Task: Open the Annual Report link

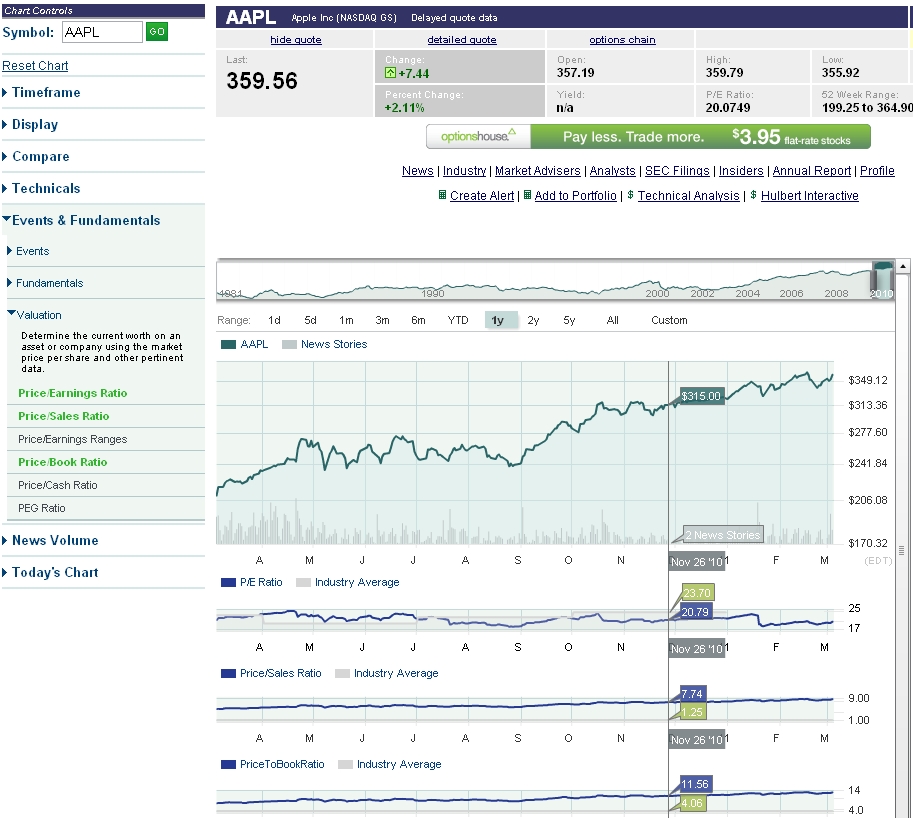Action: 812,171
